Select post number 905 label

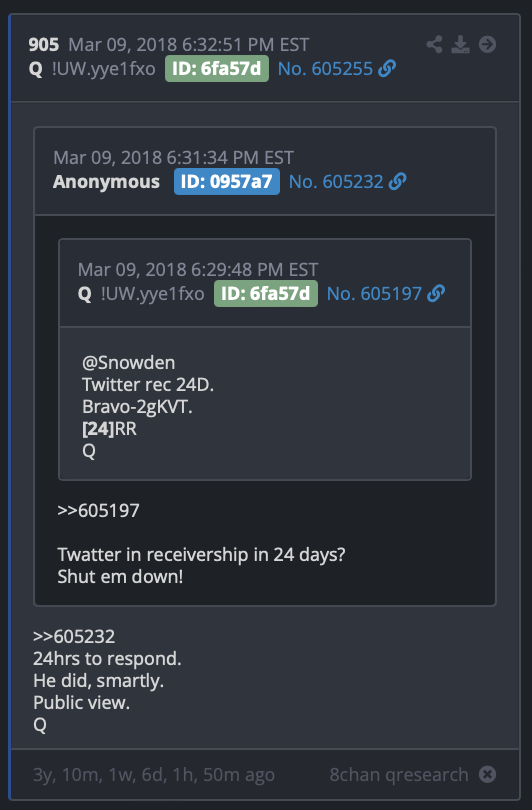tap(44, 45)
